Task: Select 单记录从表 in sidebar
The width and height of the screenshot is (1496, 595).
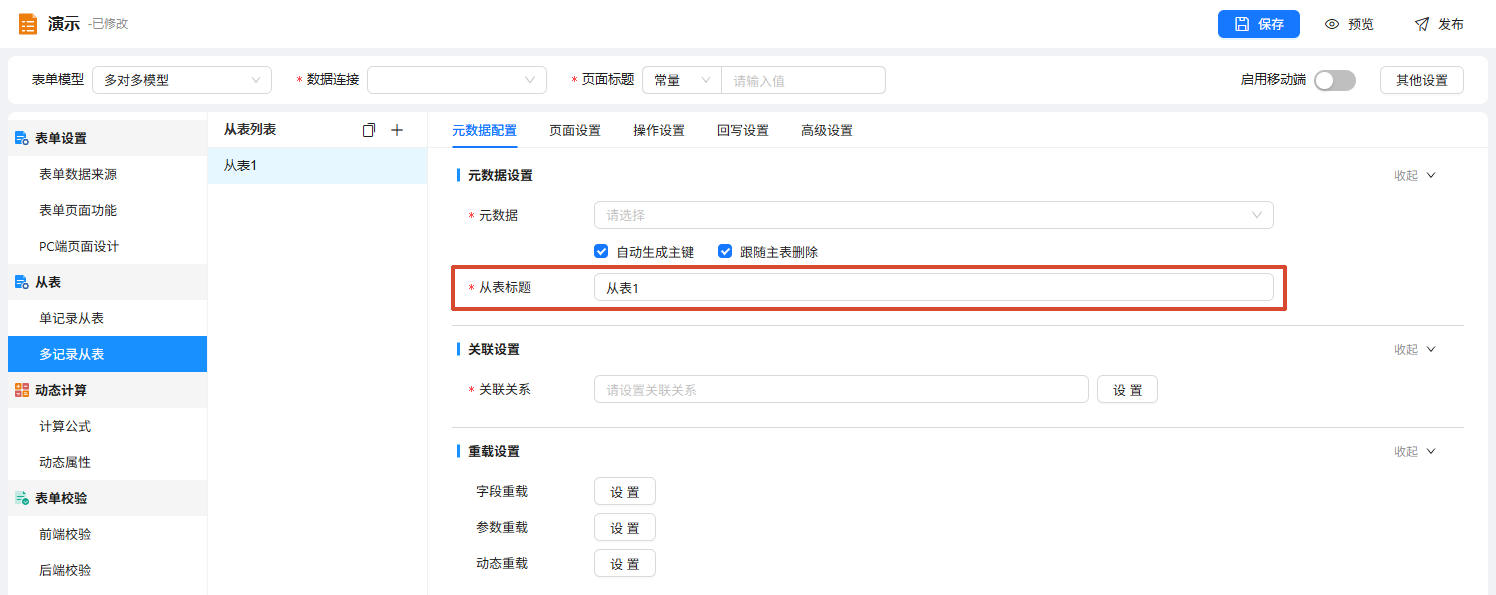Action: [x=108, y=318]
